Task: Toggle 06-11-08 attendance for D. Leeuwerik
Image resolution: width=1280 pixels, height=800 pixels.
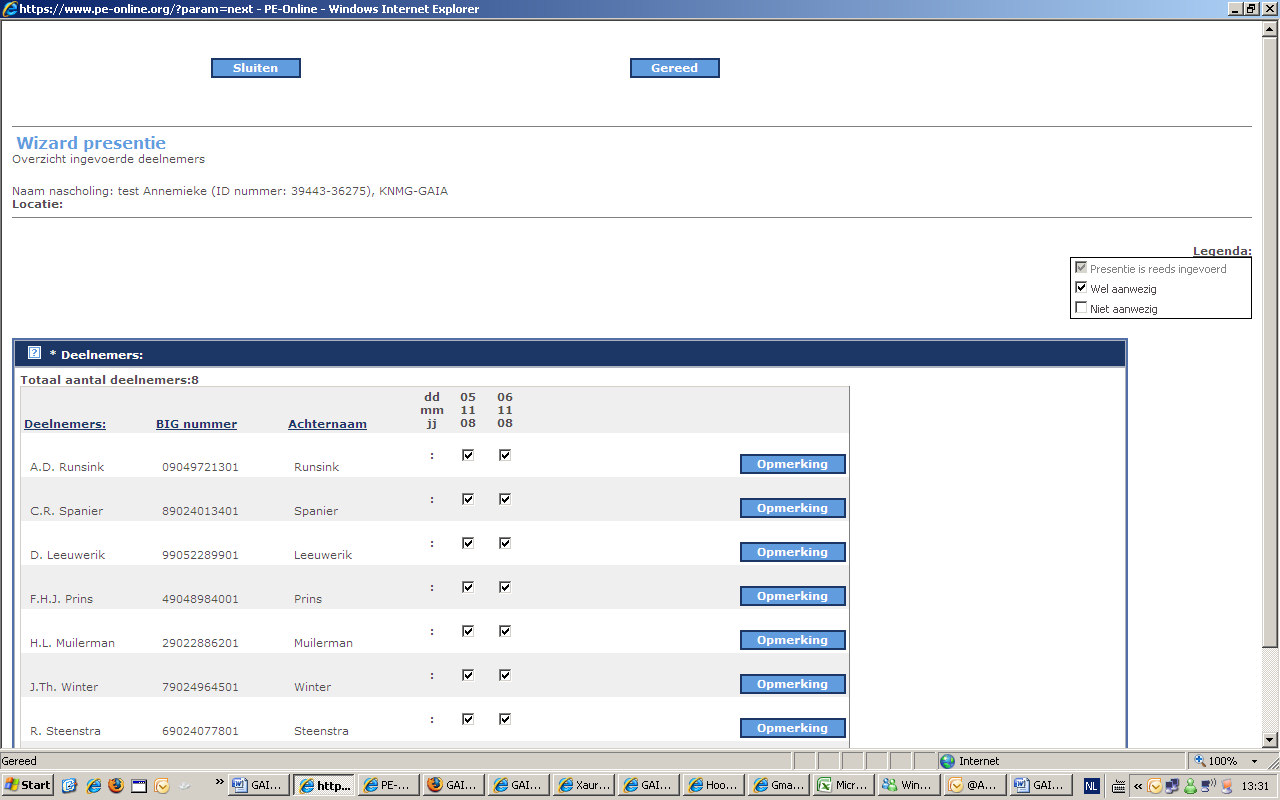Action: point(505,543)
